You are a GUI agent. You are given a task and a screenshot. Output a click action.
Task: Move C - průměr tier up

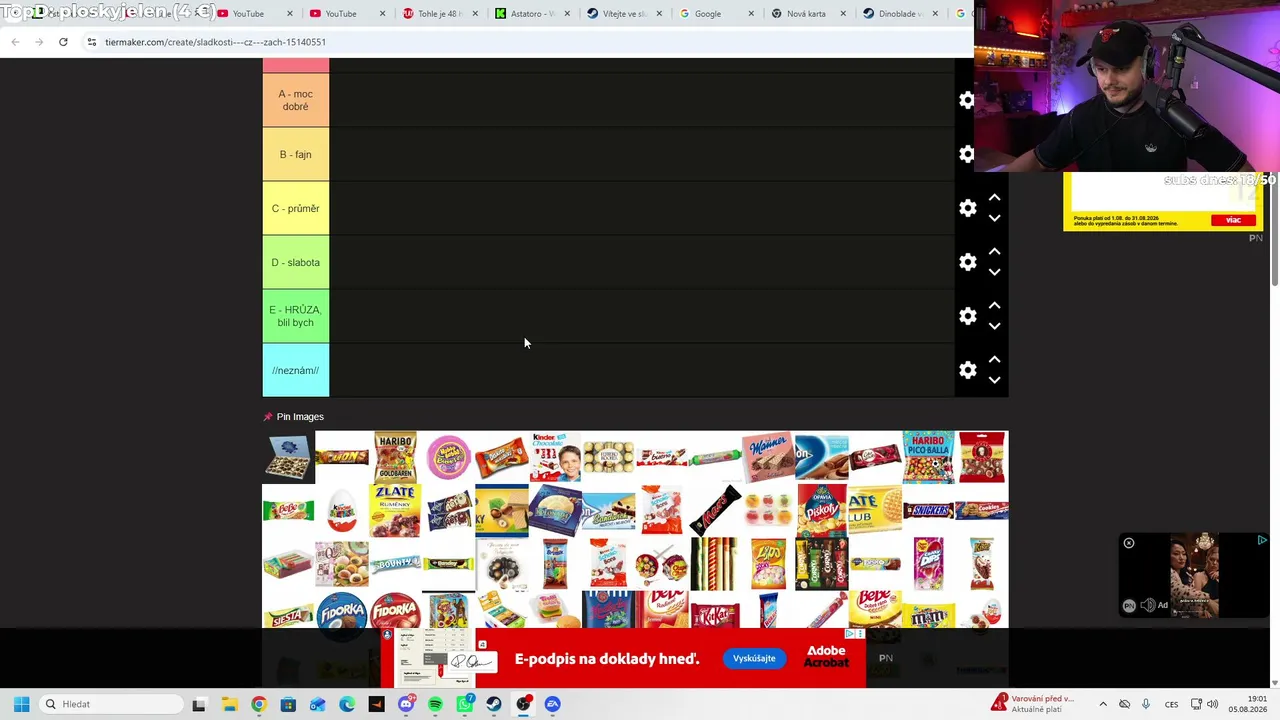tap(994, 198)
